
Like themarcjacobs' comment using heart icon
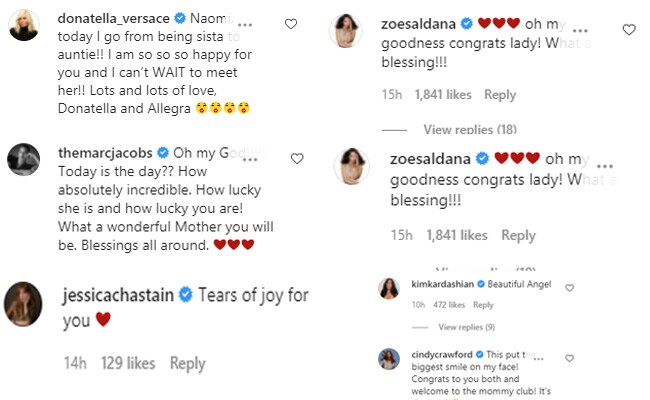pyautogui.click(x=297, y=159)
